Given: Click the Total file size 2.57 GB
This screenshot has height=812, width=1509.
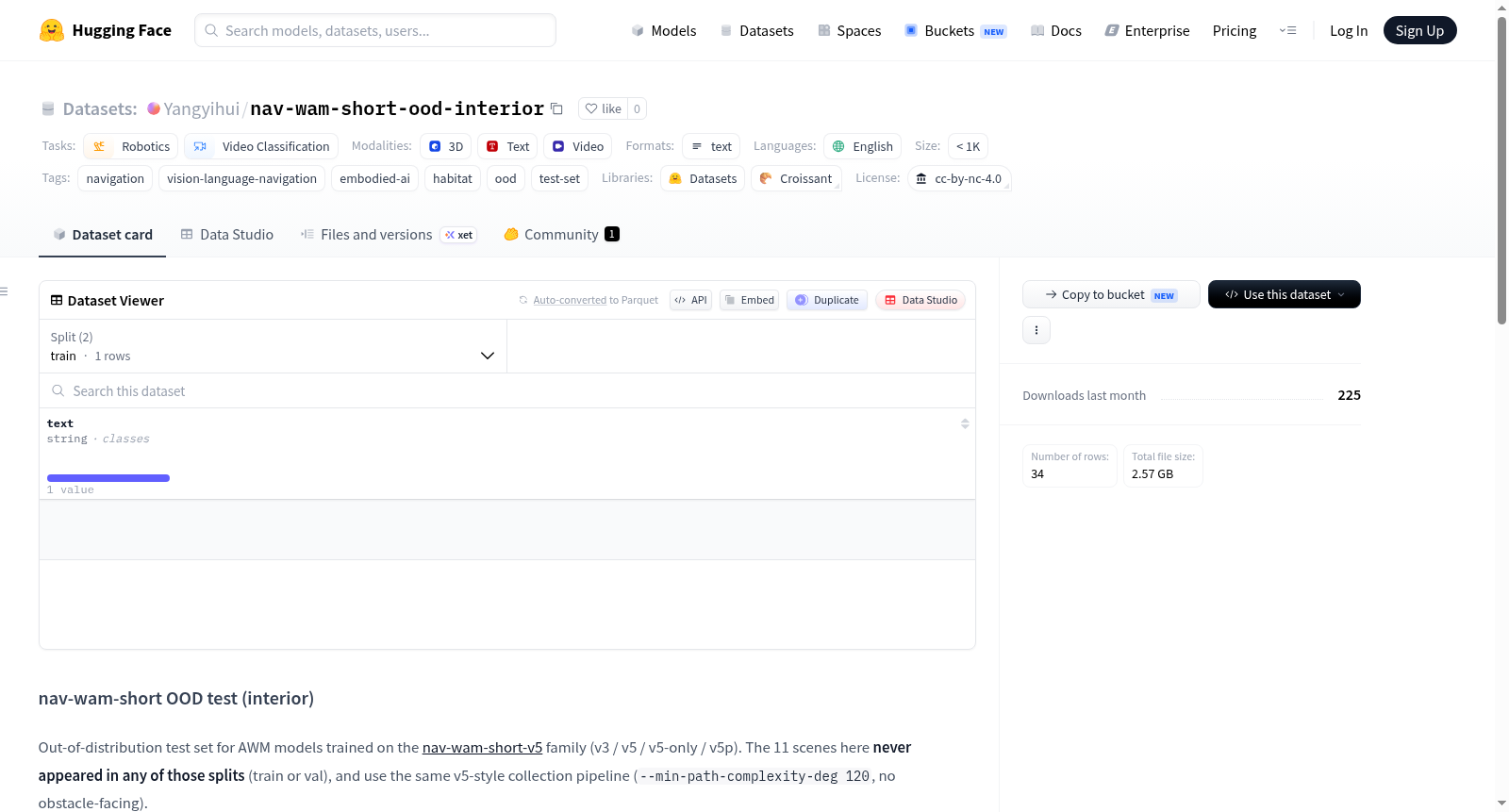Looking at the screenshot, I should click(x=1152, y=474).
